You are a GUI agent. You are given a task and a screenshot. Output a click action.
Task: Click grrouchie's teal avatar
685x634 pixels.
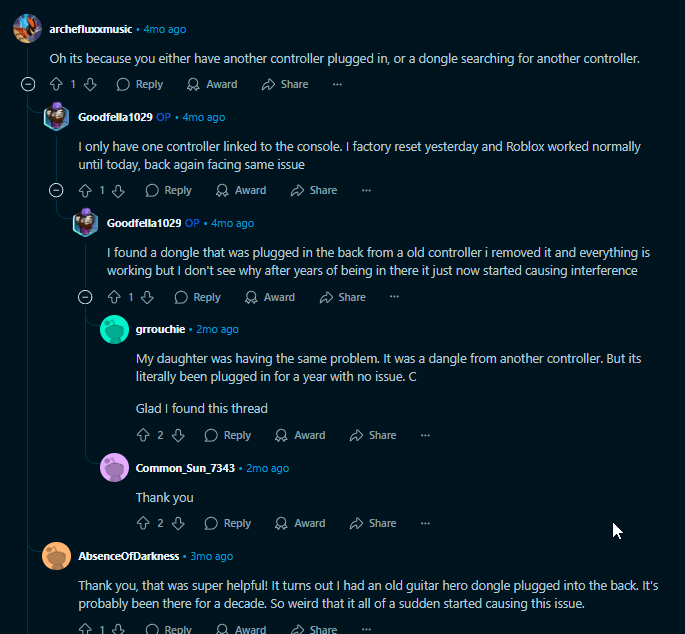[115, 329]
